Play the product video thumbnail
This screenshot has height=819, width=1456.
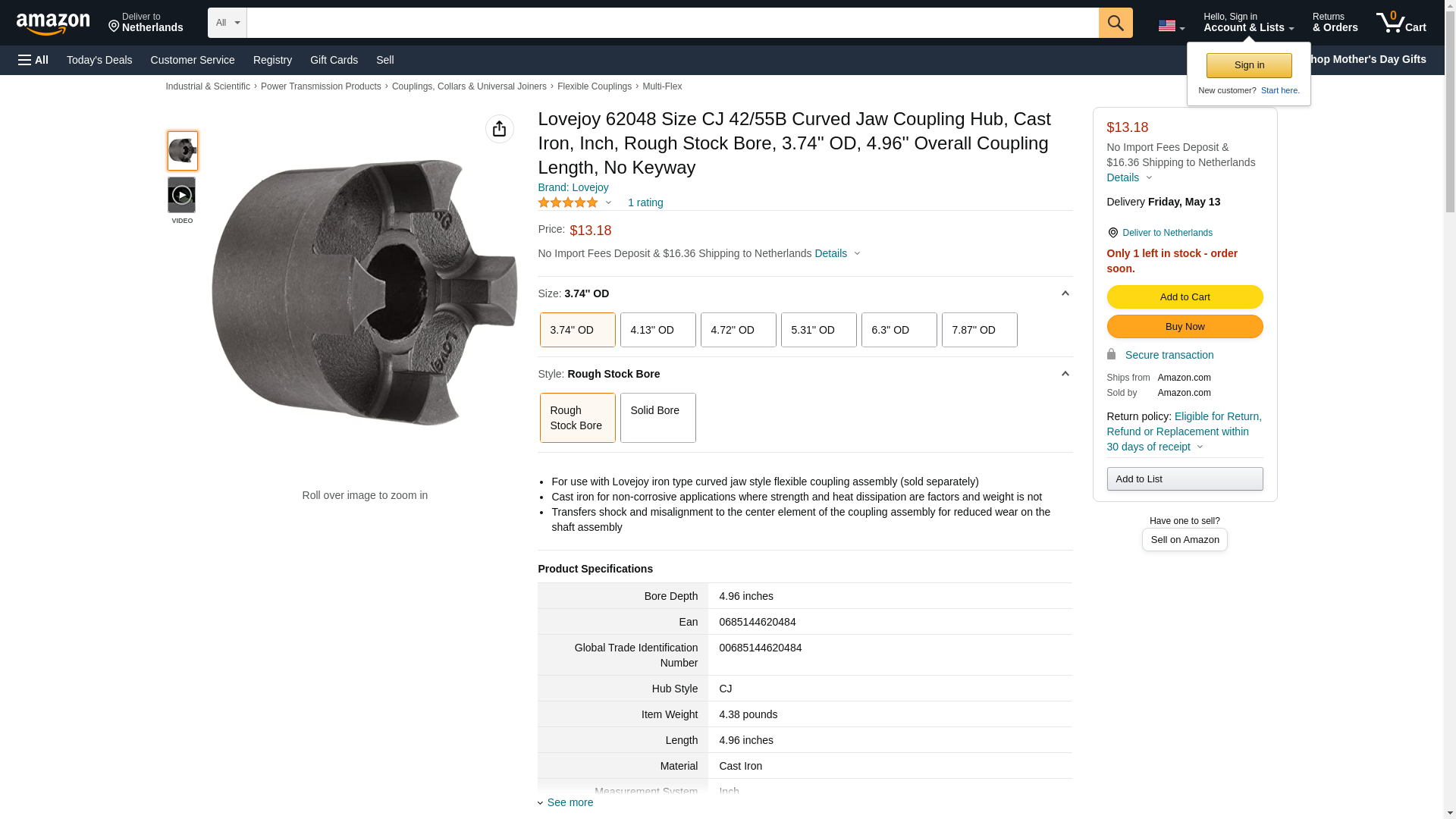point(181,196)
